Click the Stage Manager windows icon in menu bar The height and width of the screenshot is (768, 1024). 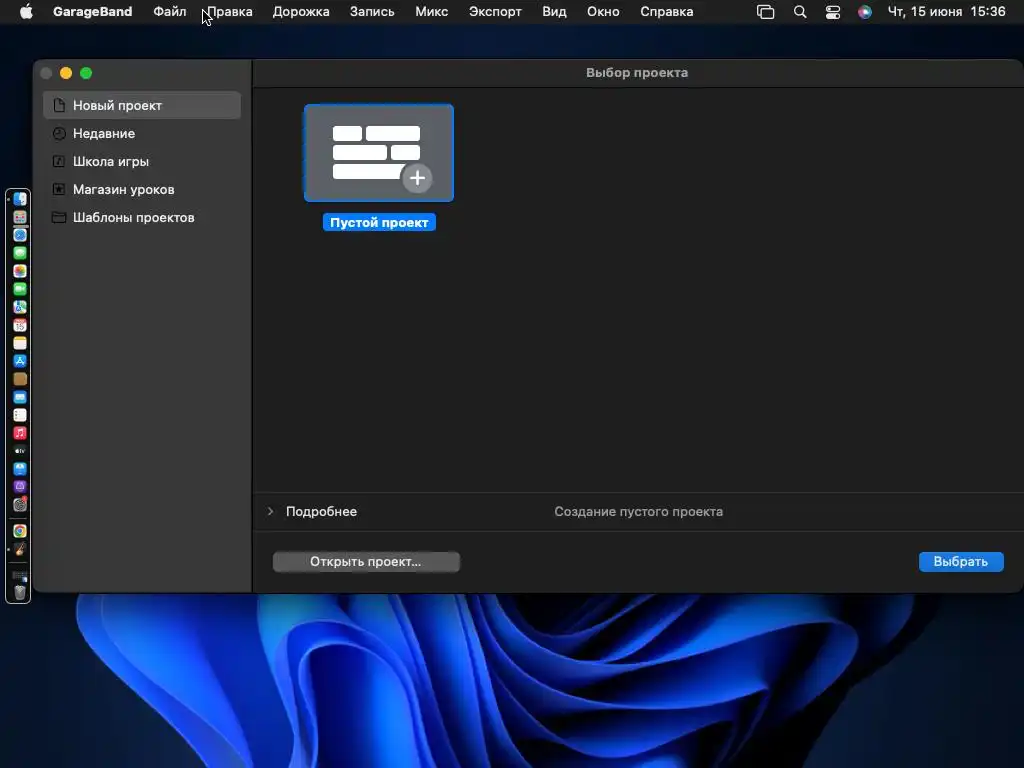(765, 12)
